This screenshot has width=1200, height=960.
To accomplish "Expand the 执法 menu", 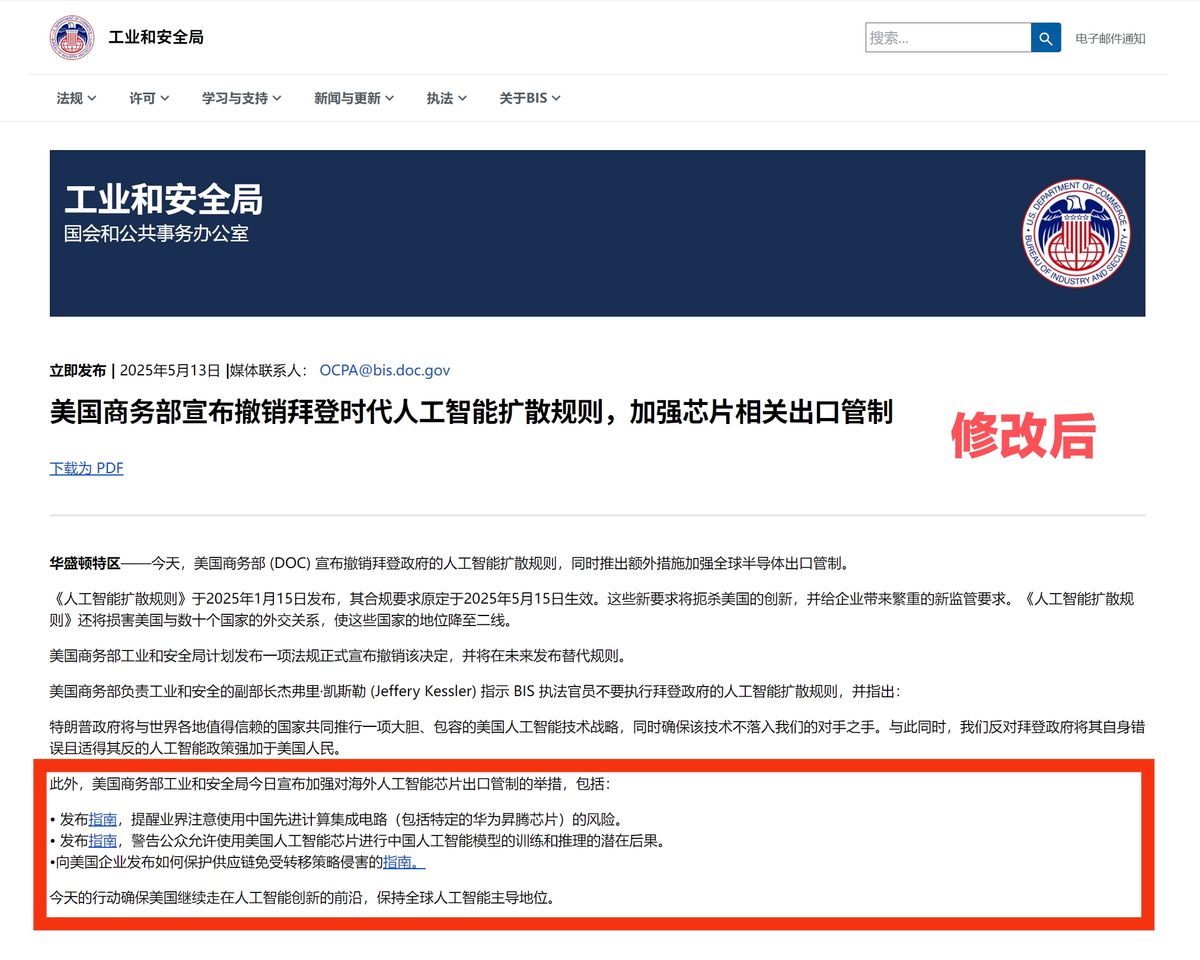I will pos(447,98).
